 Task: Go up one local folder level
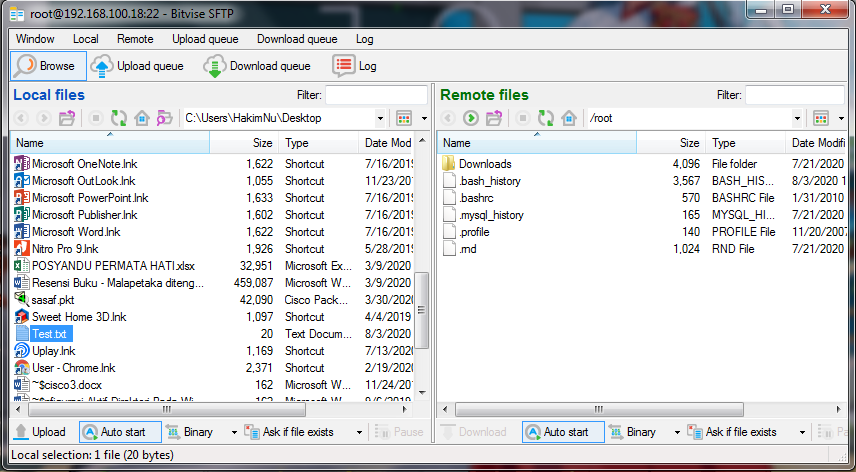pyautogui.click(x=67, y=118)
